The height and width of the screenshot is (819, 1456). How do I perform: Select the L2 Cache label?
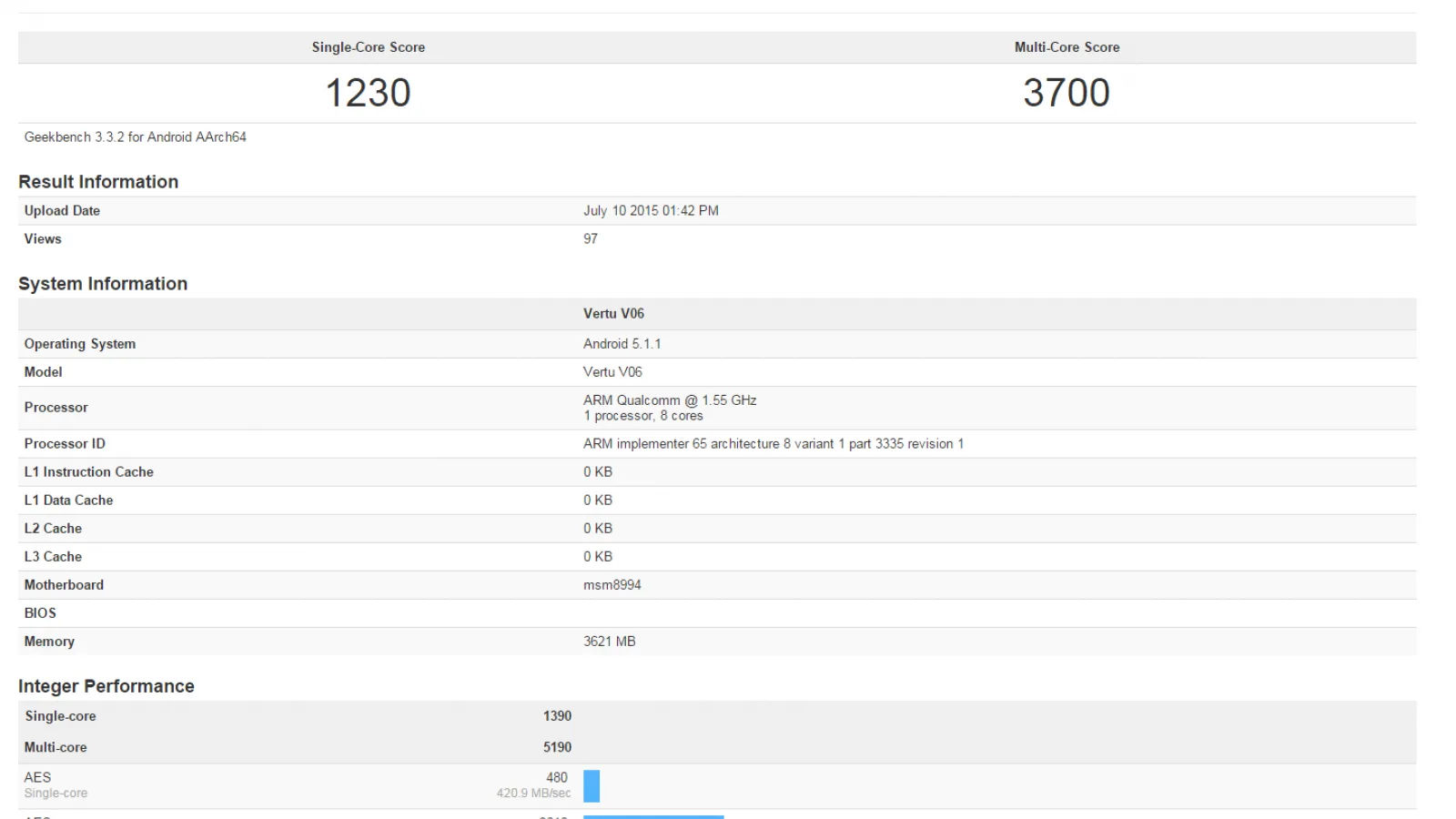(53, 529)
